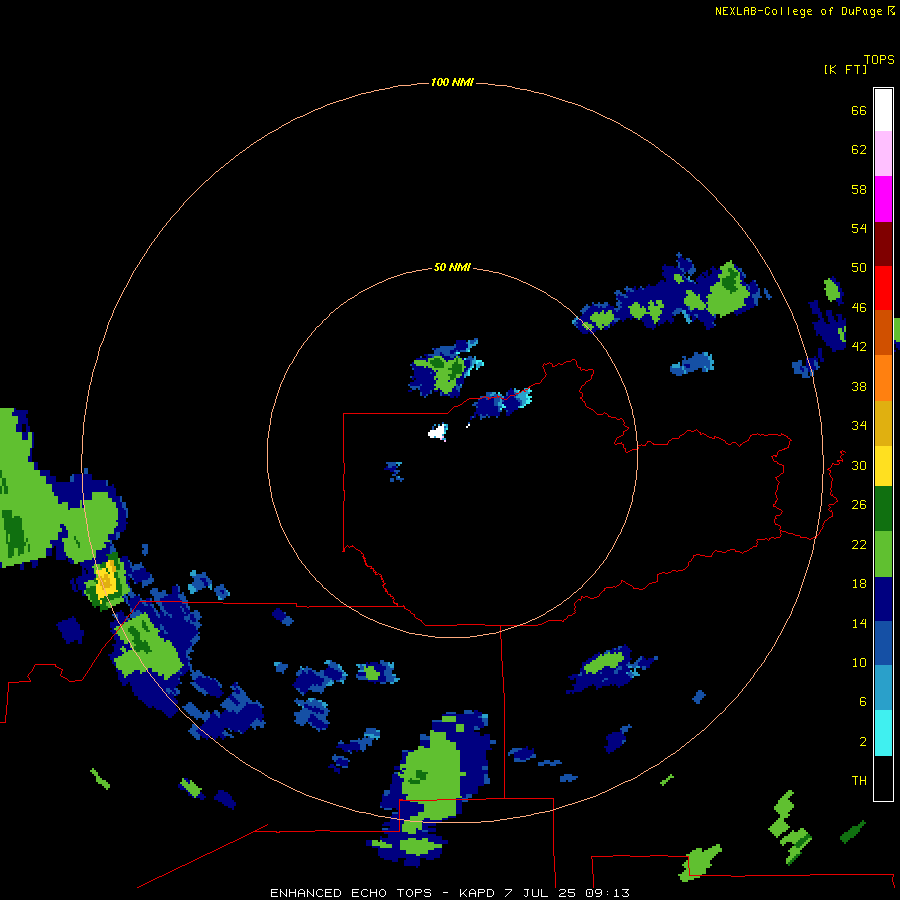Select the black TH threshold swatch
Image resolution: width=900 pixels, height=900 pixels.
[x=883, y=778]
